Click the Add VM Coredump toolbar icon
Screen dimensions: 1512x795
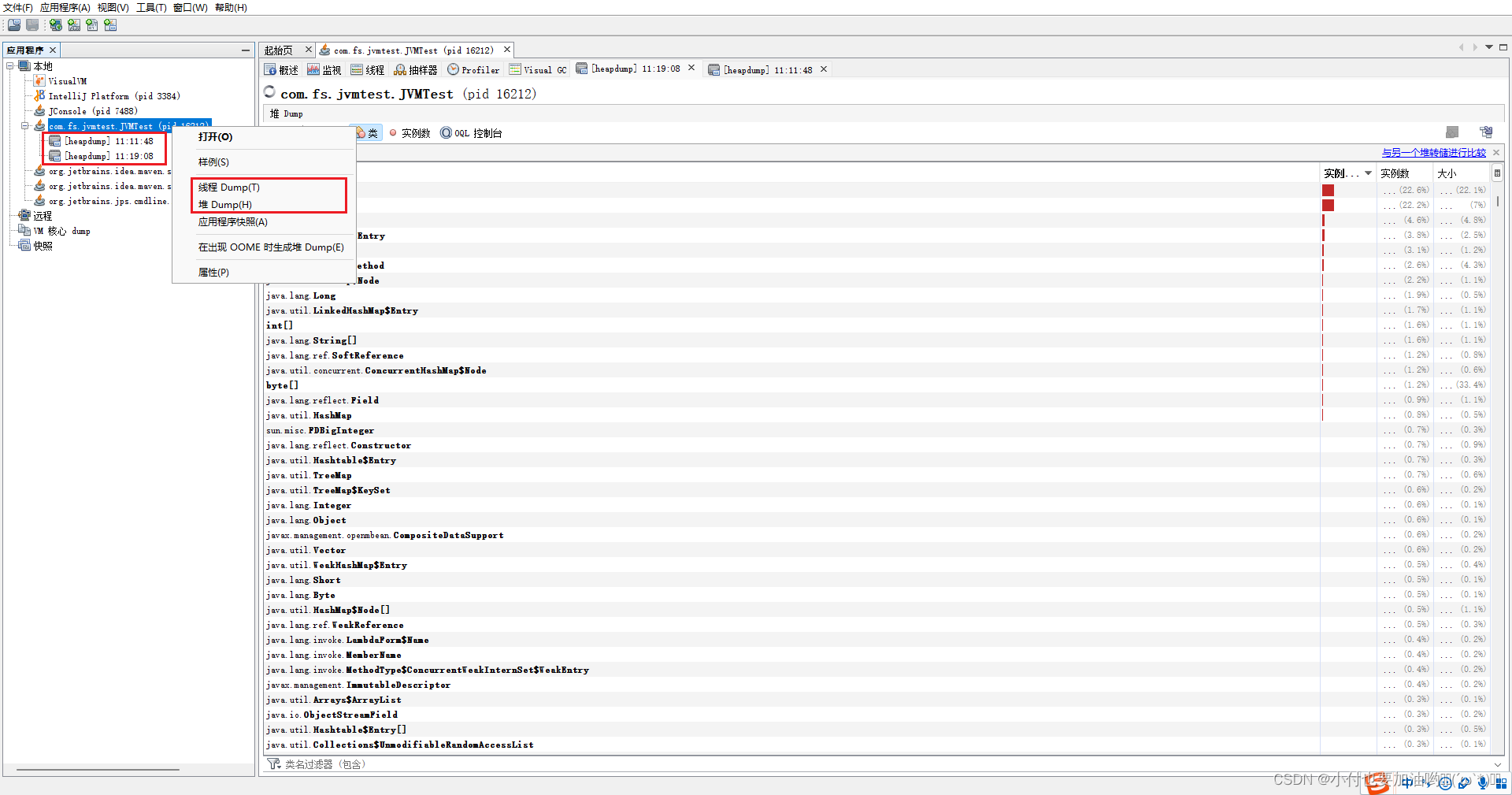tap(92, 25)
